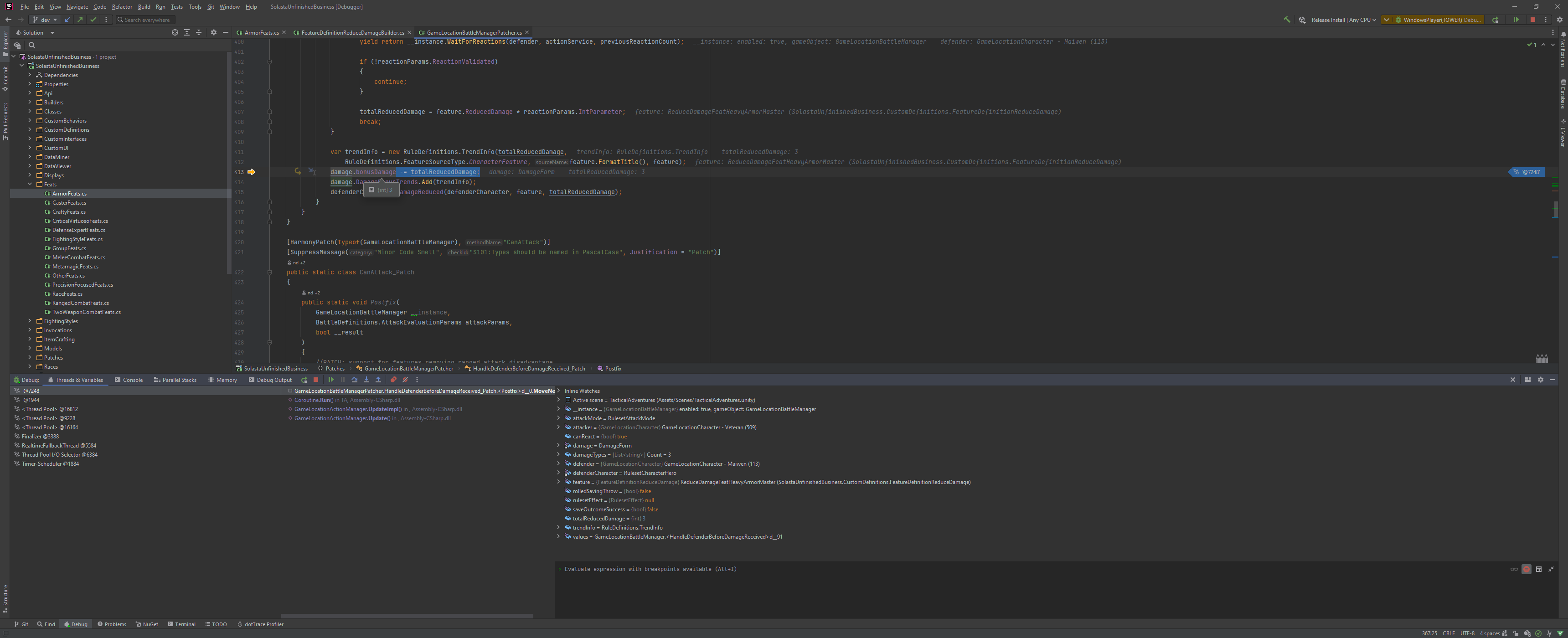Open the Parallel Stacks debug tab

pyautogui.click(x=175, y=379)
